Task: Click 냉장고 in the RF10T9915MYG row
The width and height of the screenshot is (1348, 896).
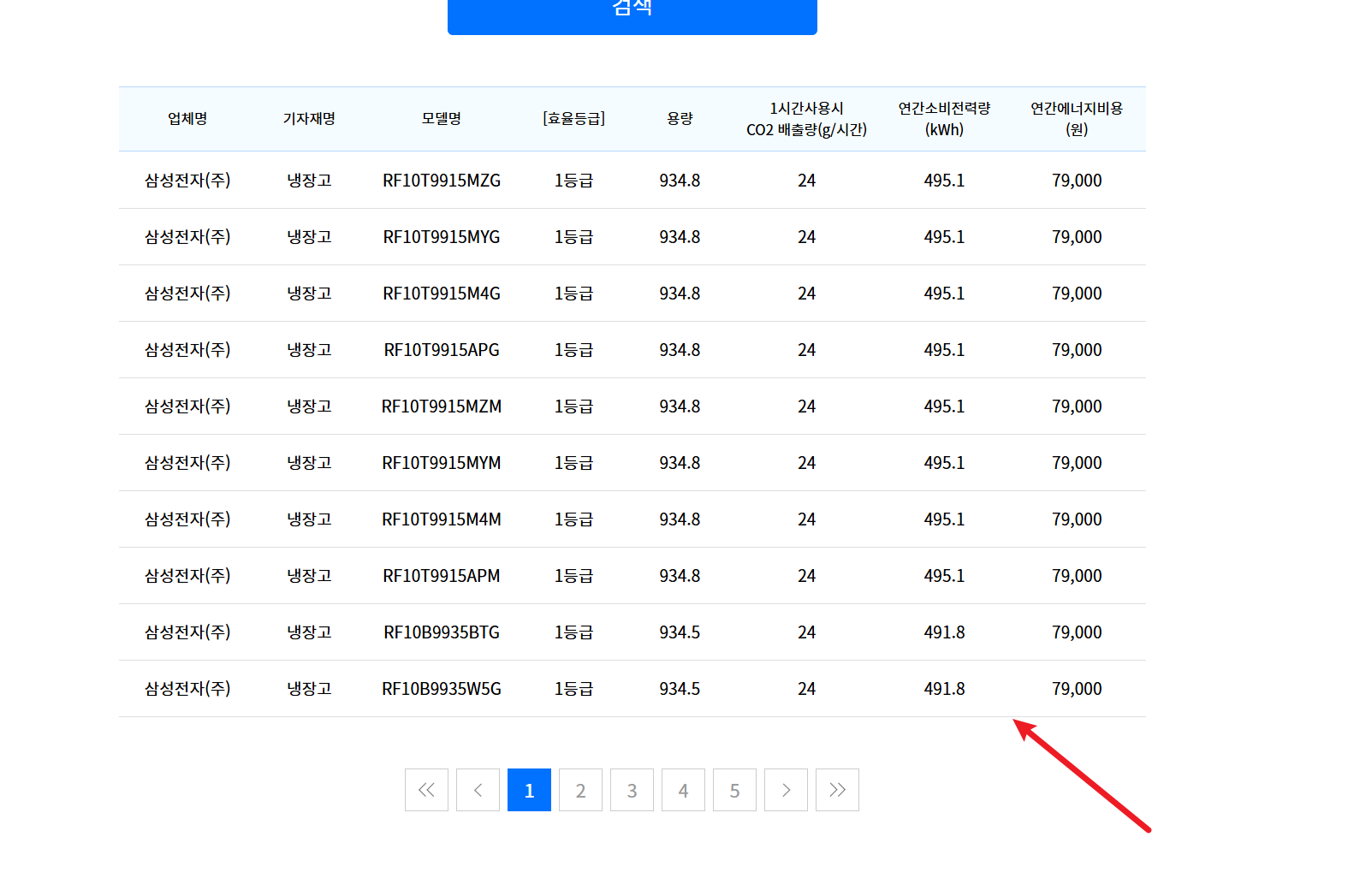Action: (x=309, y=237)
